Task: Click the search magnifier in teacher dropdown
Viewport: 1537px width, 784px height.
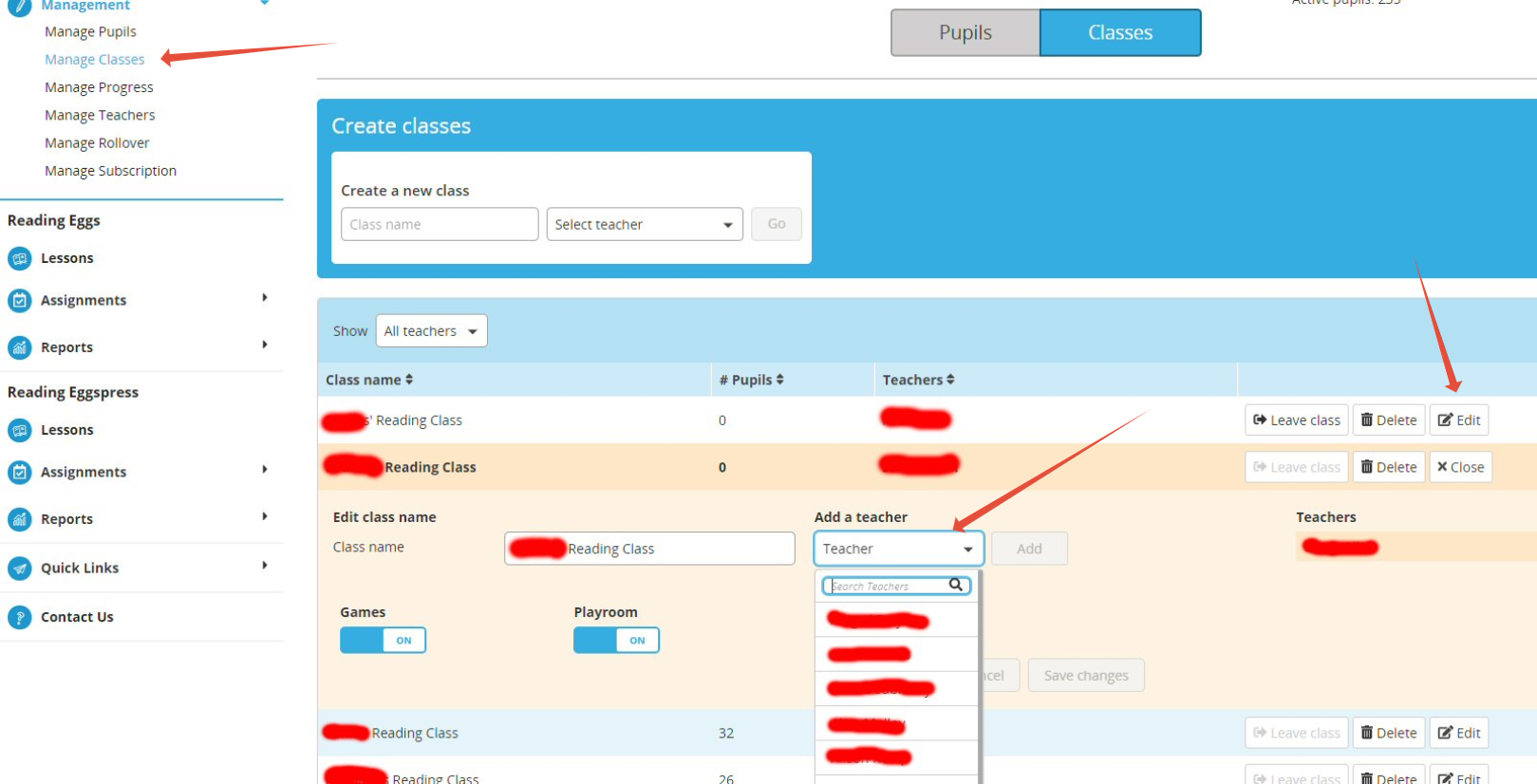Action: tap(956, 585)
